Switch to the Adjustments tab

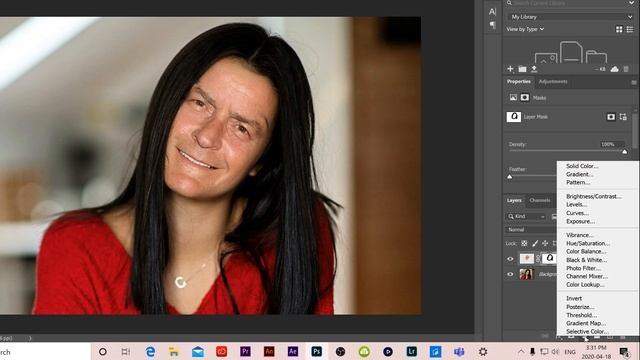[553, 82]
